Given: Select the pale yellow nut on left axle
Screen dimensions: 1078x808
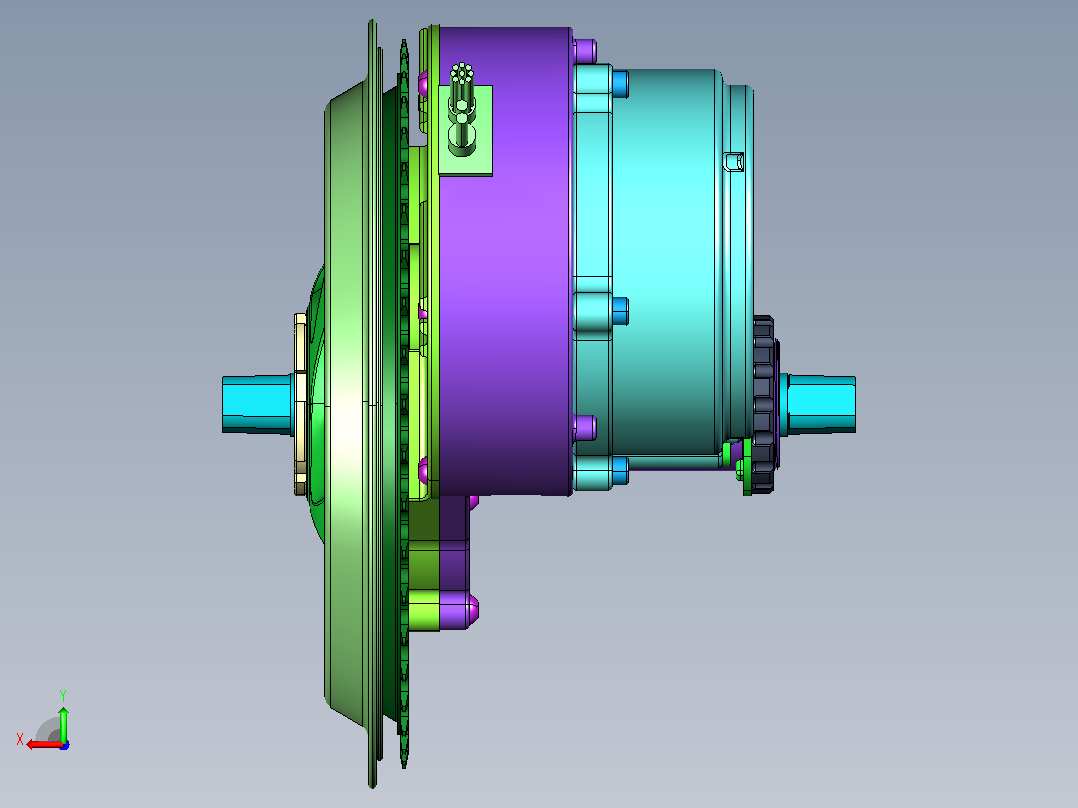Looking at the screenshot, I should click(300, 404).
